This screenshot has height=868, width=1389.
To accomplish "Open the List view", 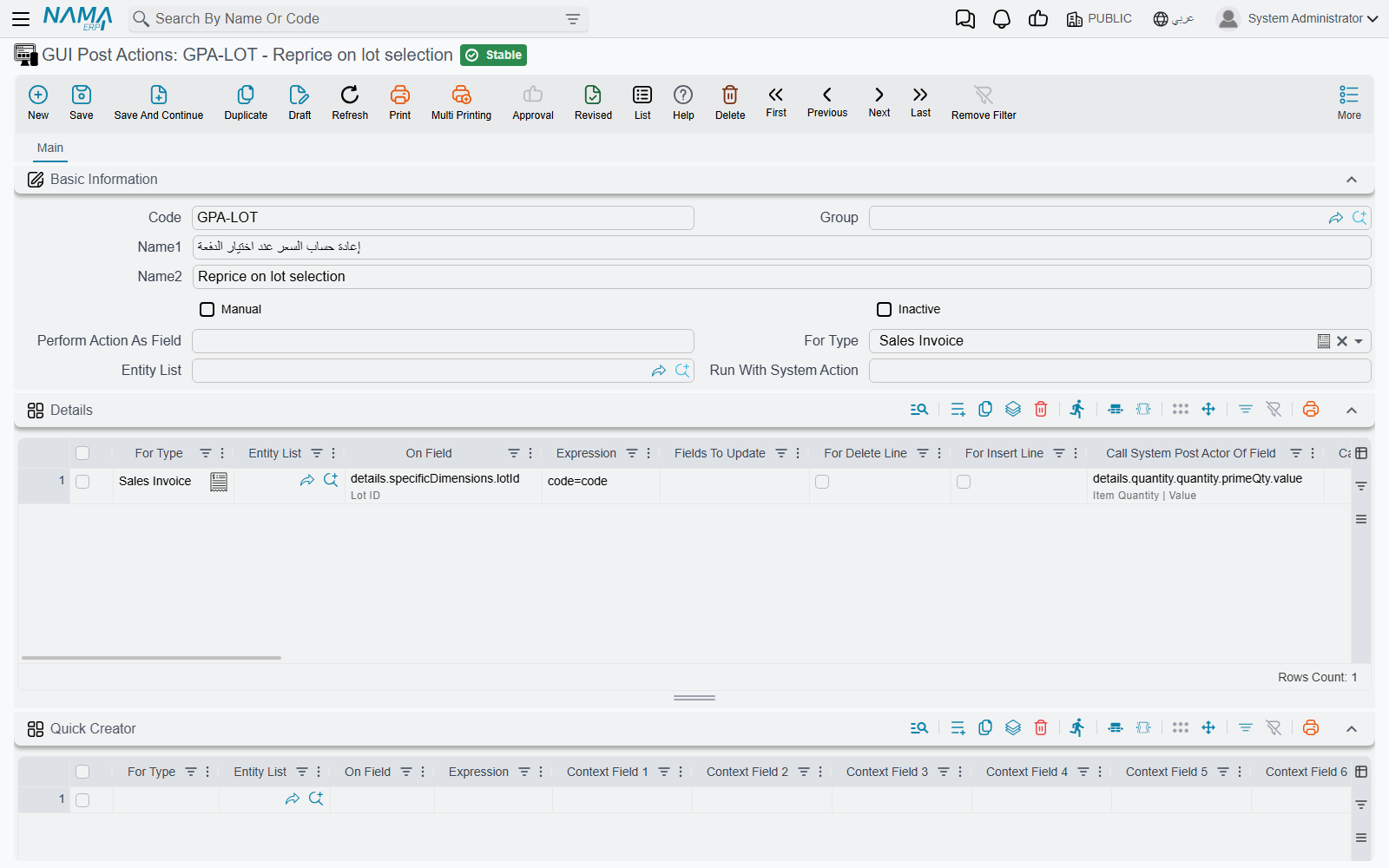I will tap(642, 102).
